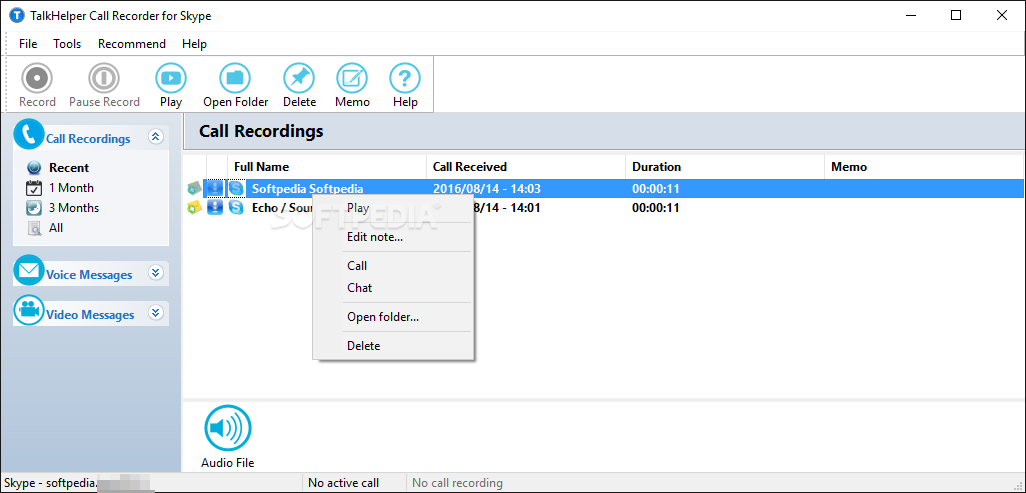
Task: Click the Call Recordings phone icon in sidebar
Action: click(x=29, y=135)
